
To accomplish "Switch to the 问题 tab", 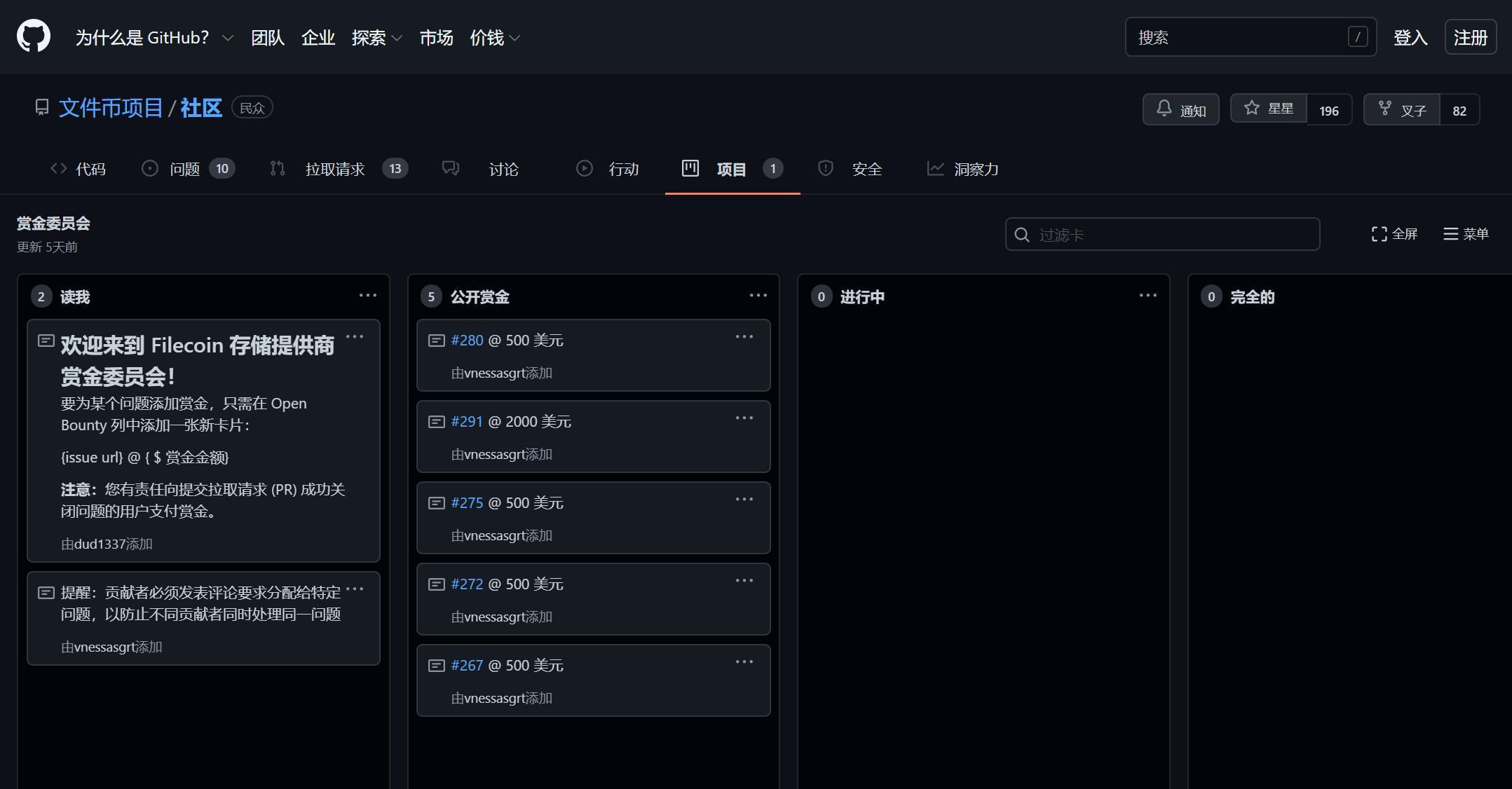I will (x=184, y=168).
